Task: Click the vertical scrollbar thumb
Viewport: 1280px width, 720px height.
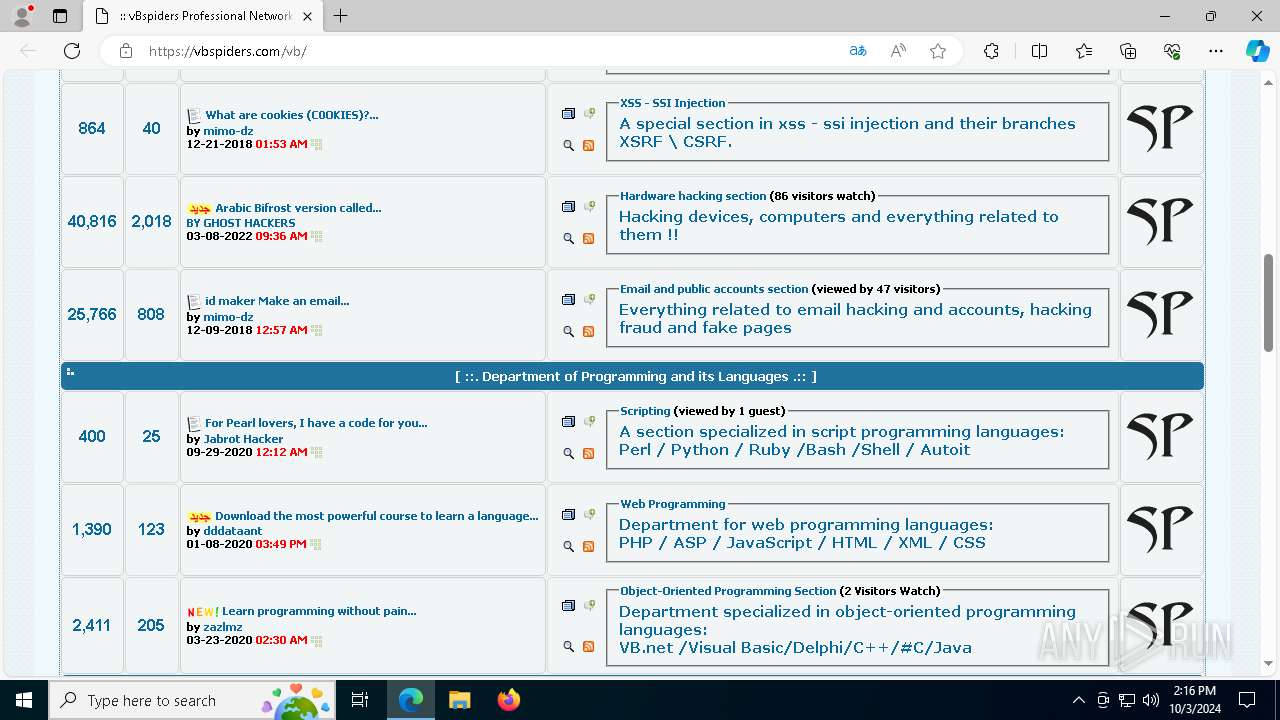Action: (x=1268, y=302)
